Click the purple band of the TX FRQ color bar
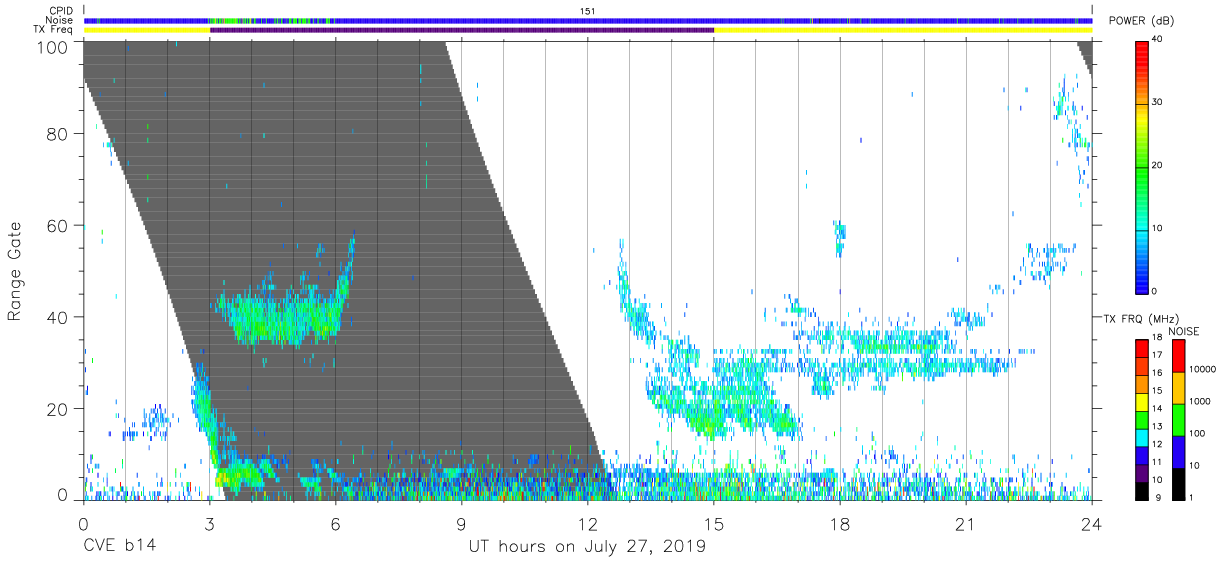 point(1142,473)
